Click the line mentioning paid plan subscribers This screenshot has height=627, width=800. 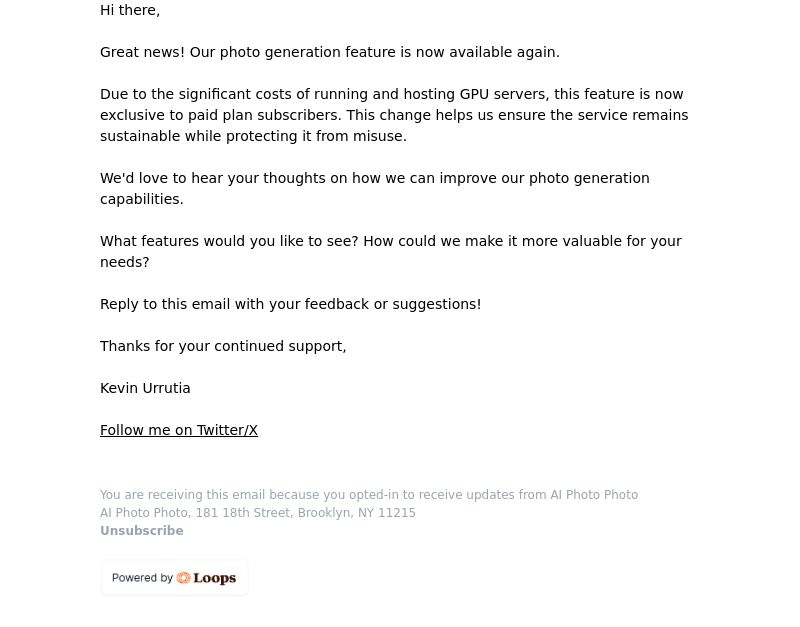pos(393,115)
